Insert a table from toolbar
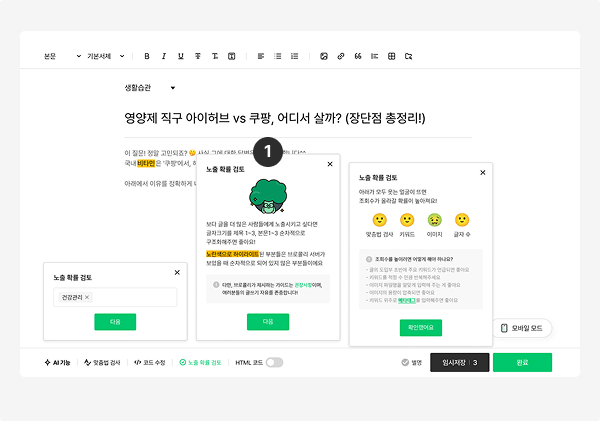The width and height of the screenshot is (600, 421). [391, 56]
